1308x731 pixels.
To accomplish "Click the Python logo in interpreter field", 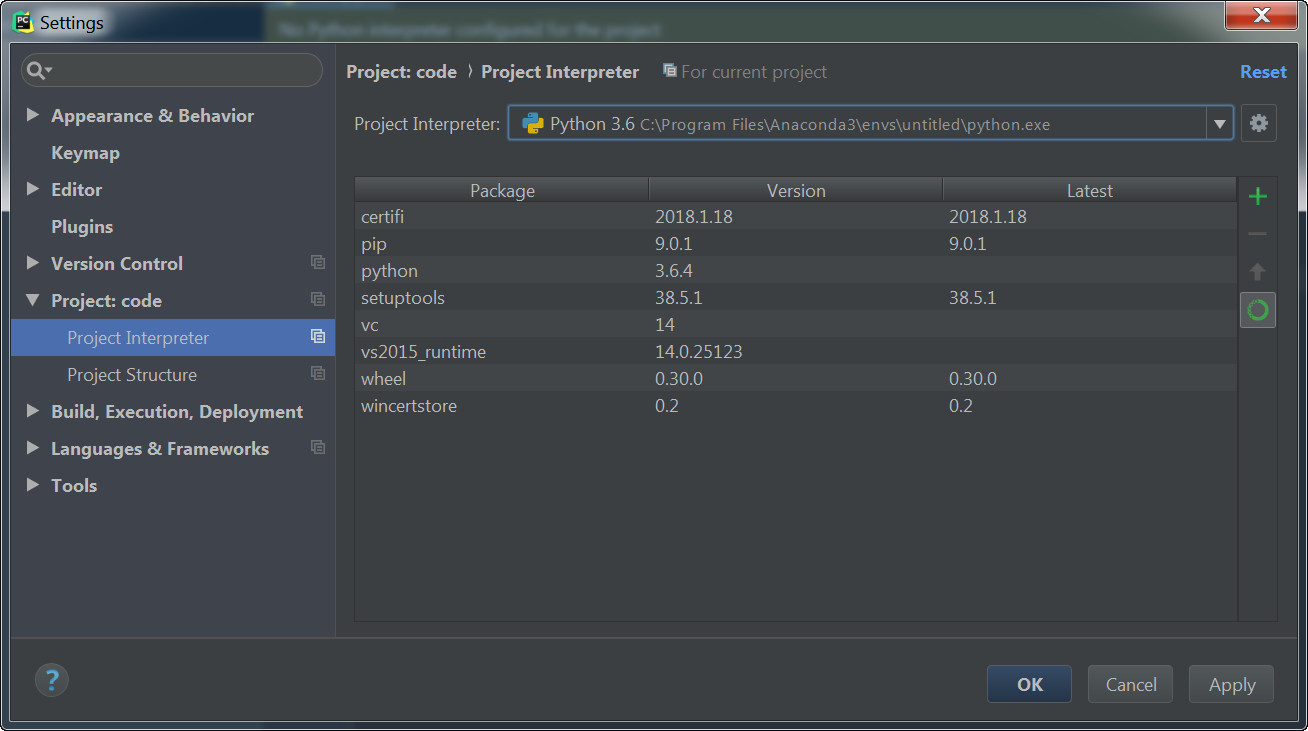I will 532,124.
